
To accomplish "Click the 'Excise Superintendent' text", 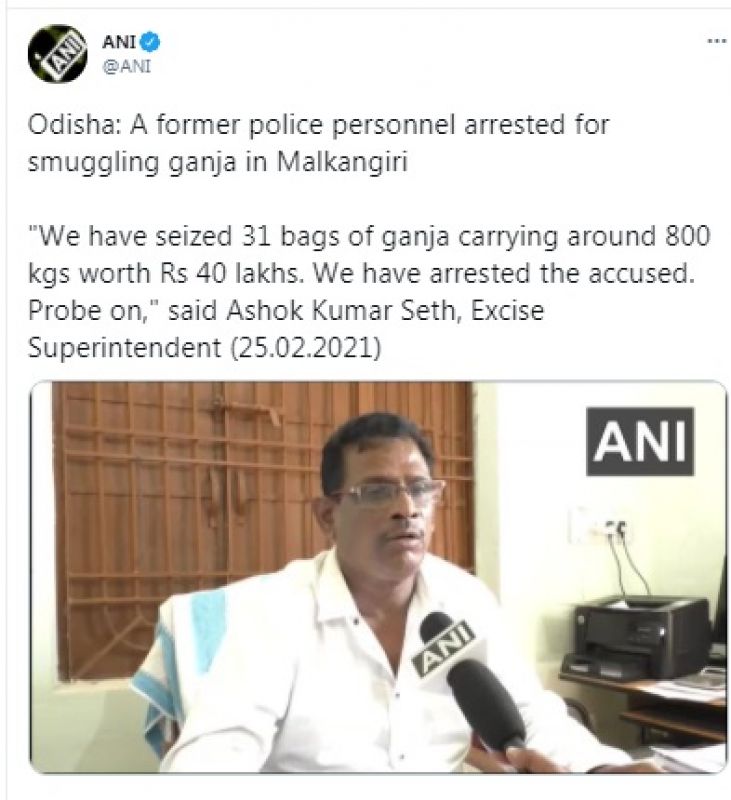I will pyautogui.click(x=286, y=329).
